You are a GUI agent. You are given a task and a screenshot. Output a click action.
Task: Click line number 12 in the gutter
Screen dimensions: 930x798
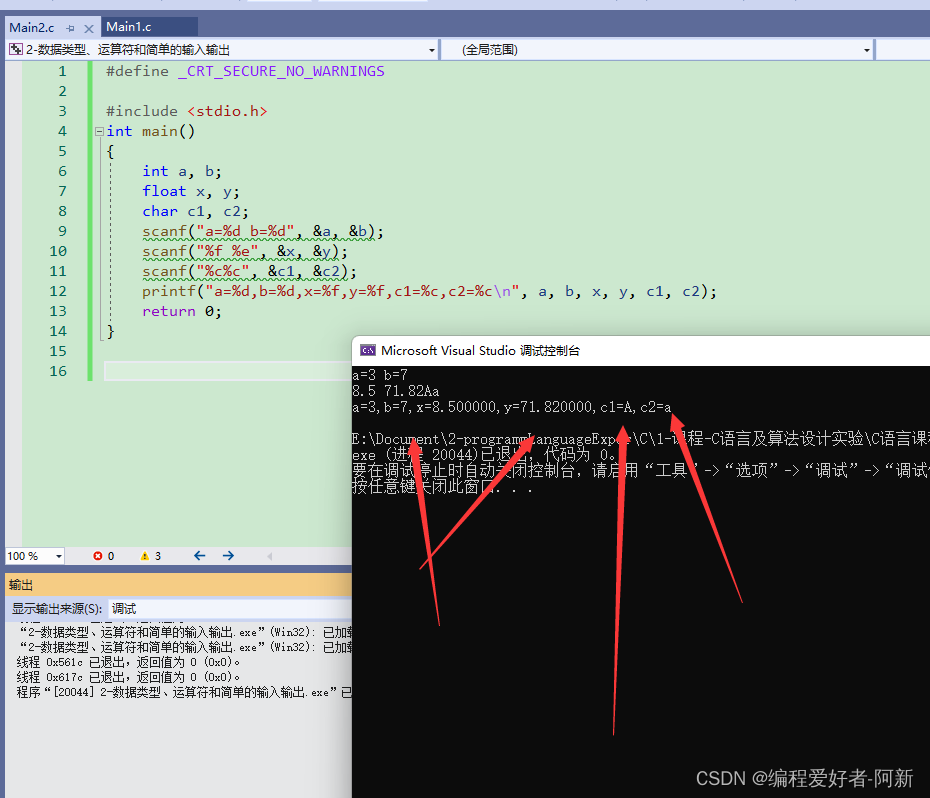(x=58, y=291)
